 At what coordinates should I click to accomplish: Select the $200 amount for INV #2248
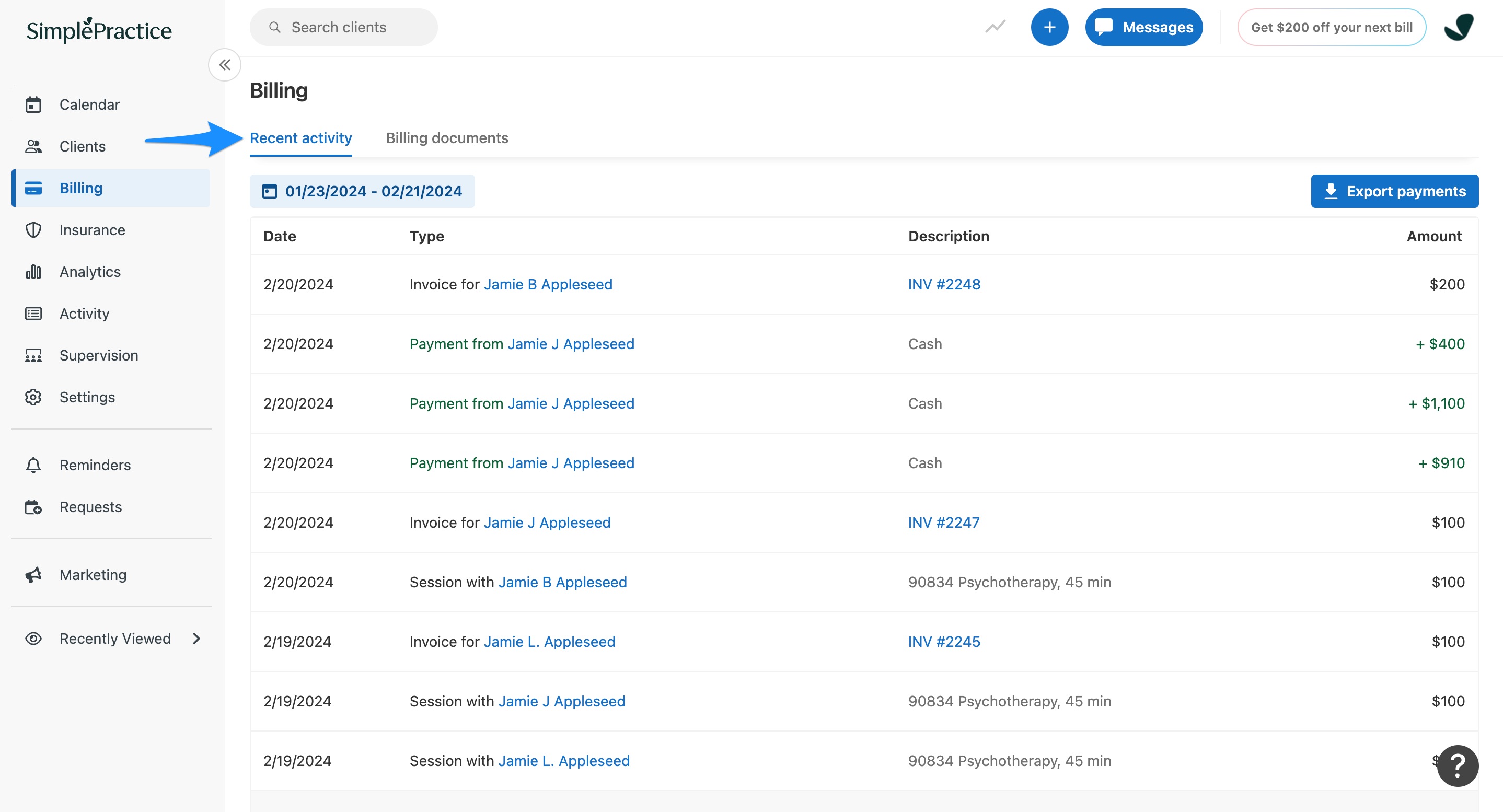(x=1447, y=285)
